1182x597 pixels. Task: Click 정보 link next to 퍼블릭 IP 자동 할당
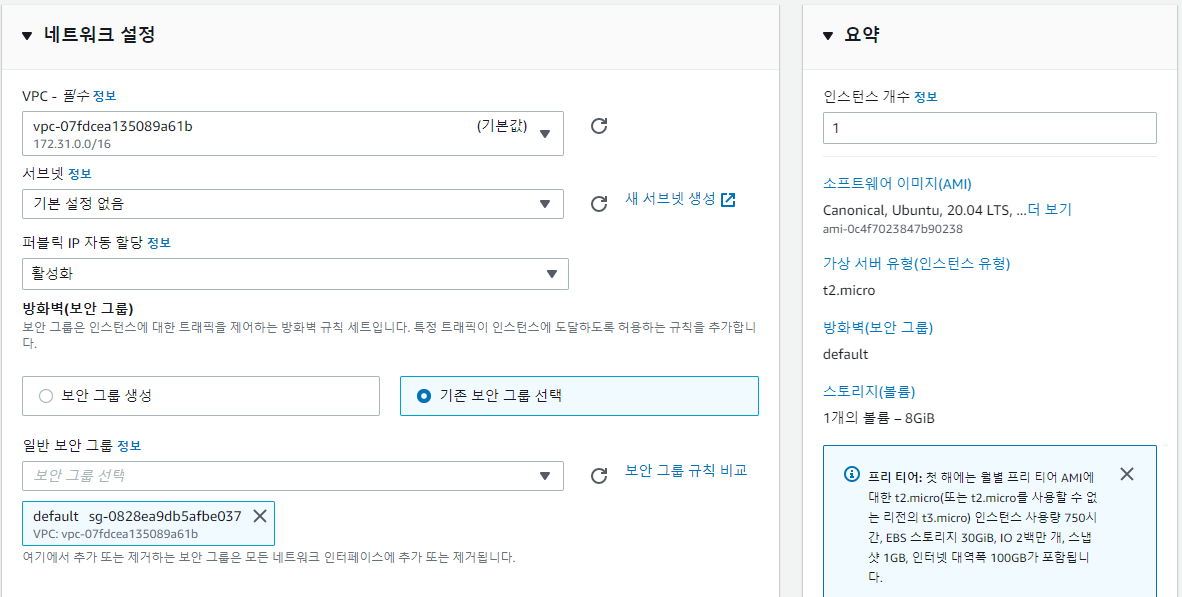[x=158, y=243]
